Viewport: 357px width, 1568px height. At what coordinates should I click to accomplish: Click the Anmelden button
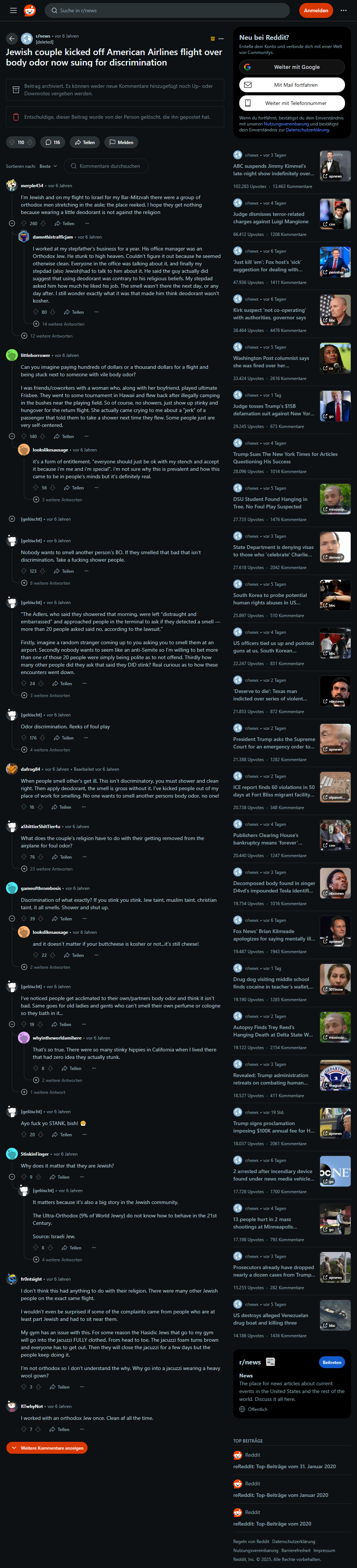click(316, 10)
